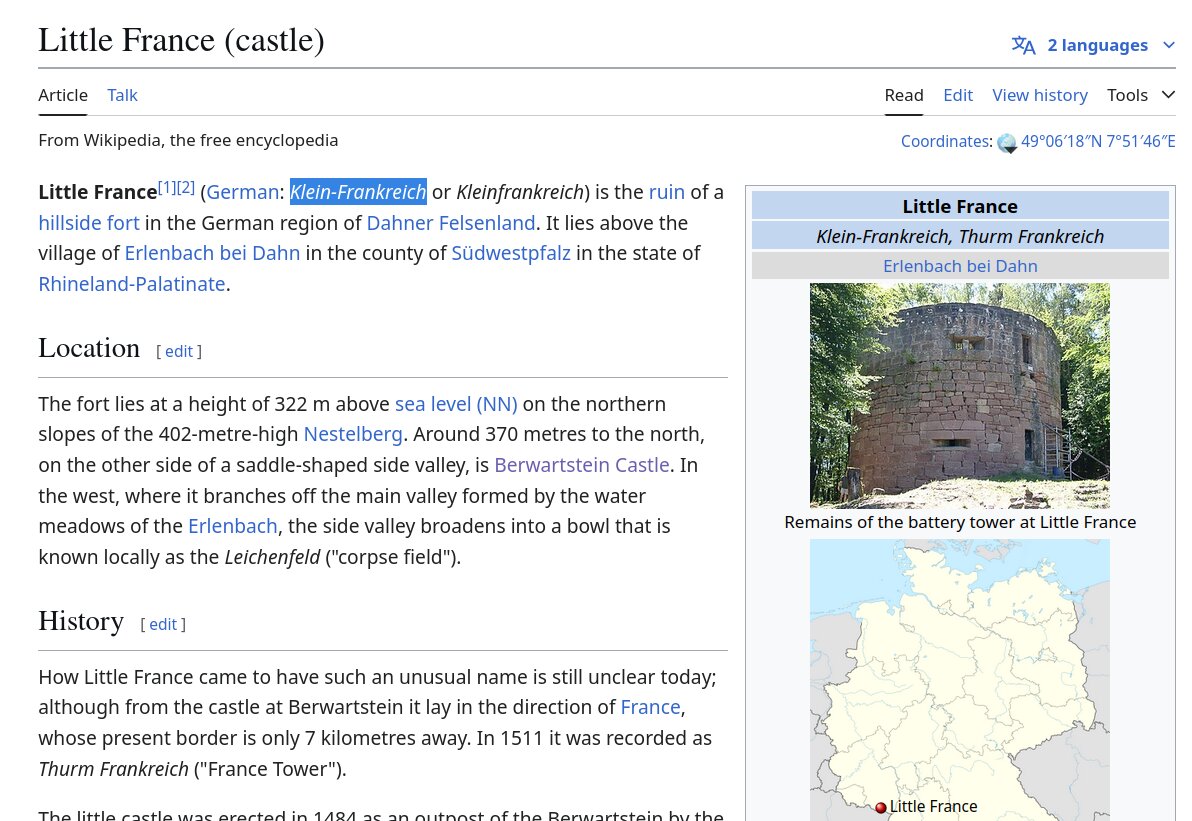1192x821 pixels.
Task: Go to Erlenbach bei Dahn in infobox
Action: click(x=959, y=266)
